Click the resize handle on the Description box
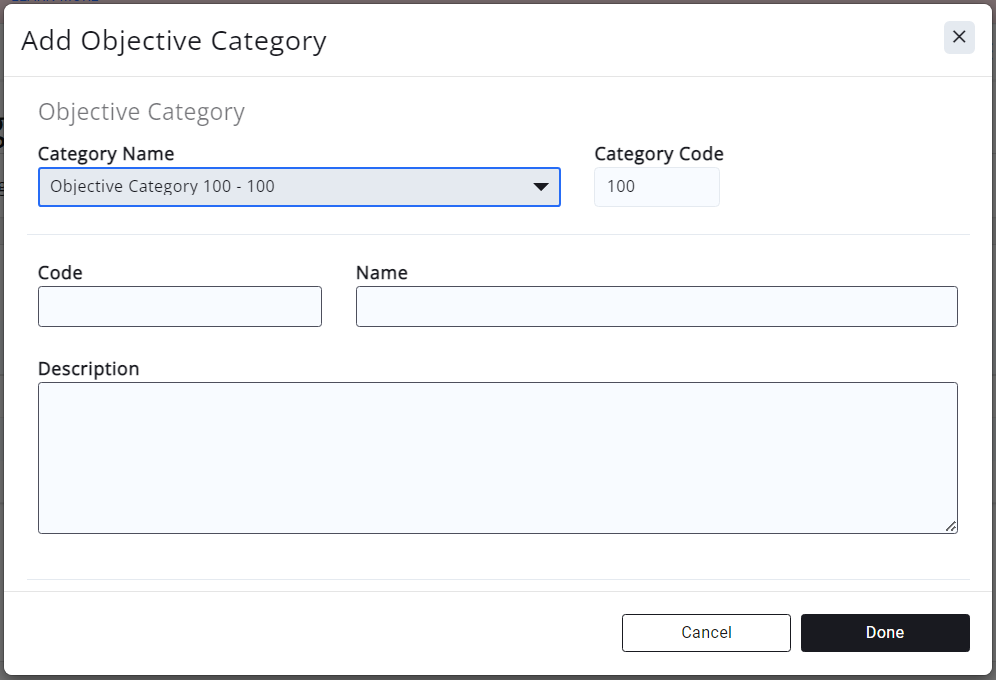 click(952, 527)
